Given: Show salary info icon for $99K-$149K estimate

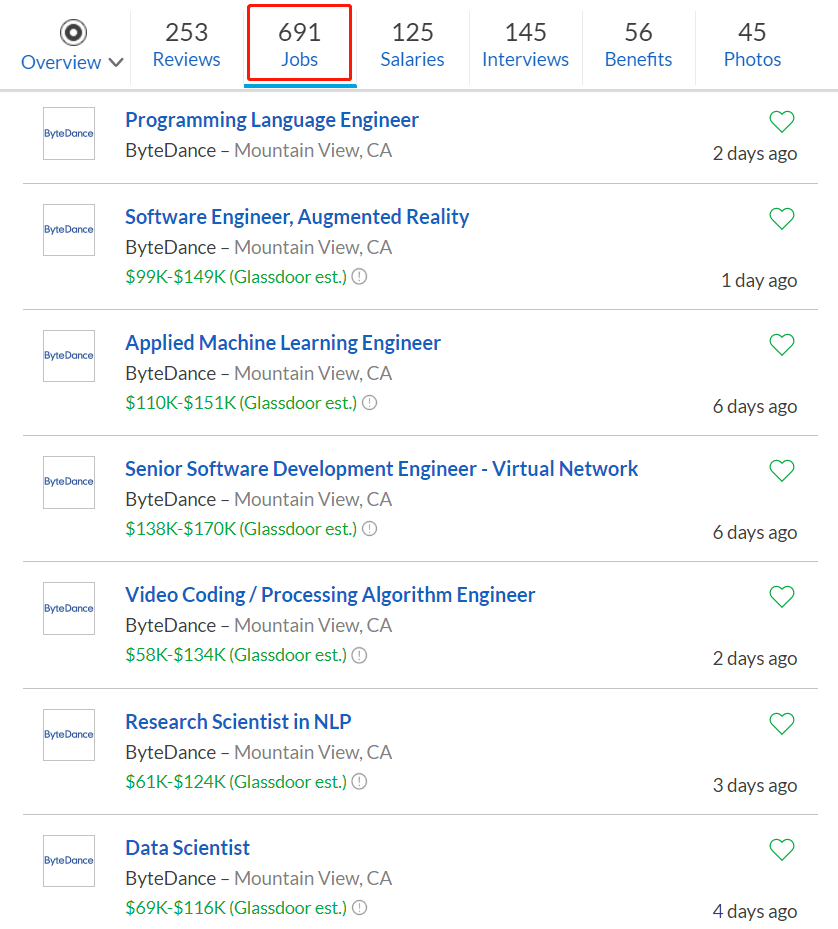Looking at the screenshot, I should [x=359, y=277].
